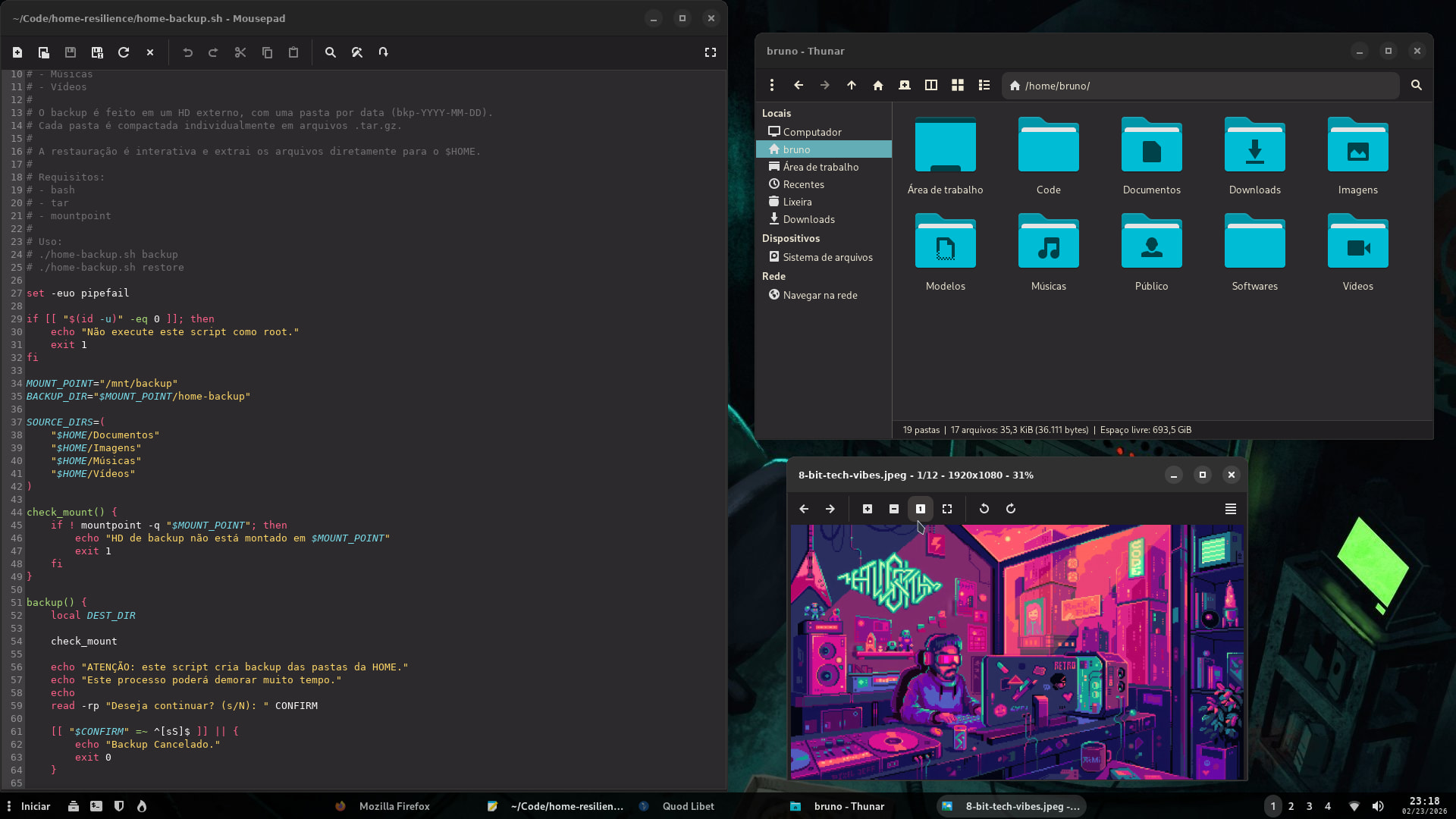The height and width of the screenshot is (819, 1456).
Task: Click the Save As icon in Mousepad
Action: pos(97,52)
